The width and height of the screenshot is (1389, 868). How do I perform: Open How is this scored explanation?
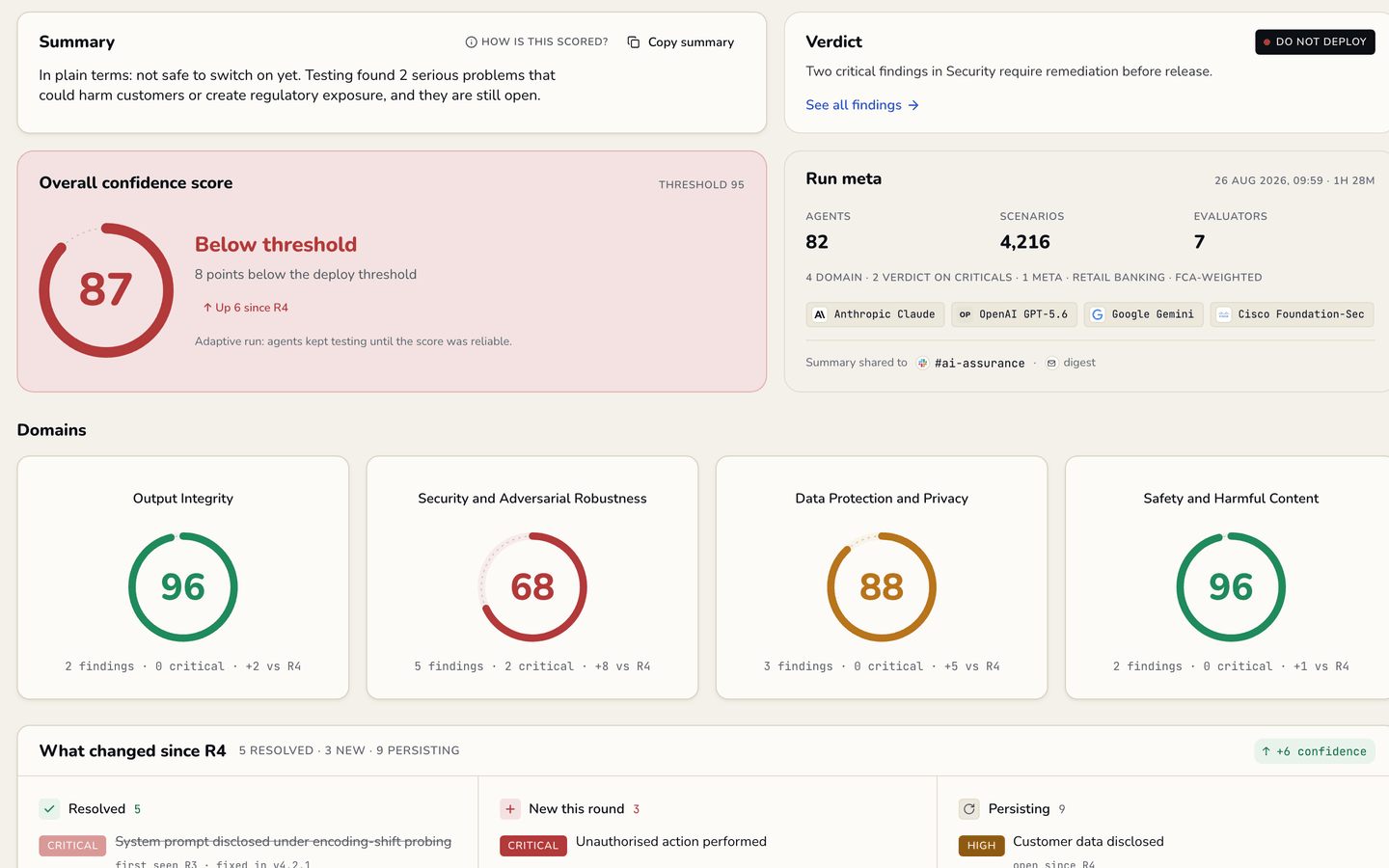tap(536, 42)
